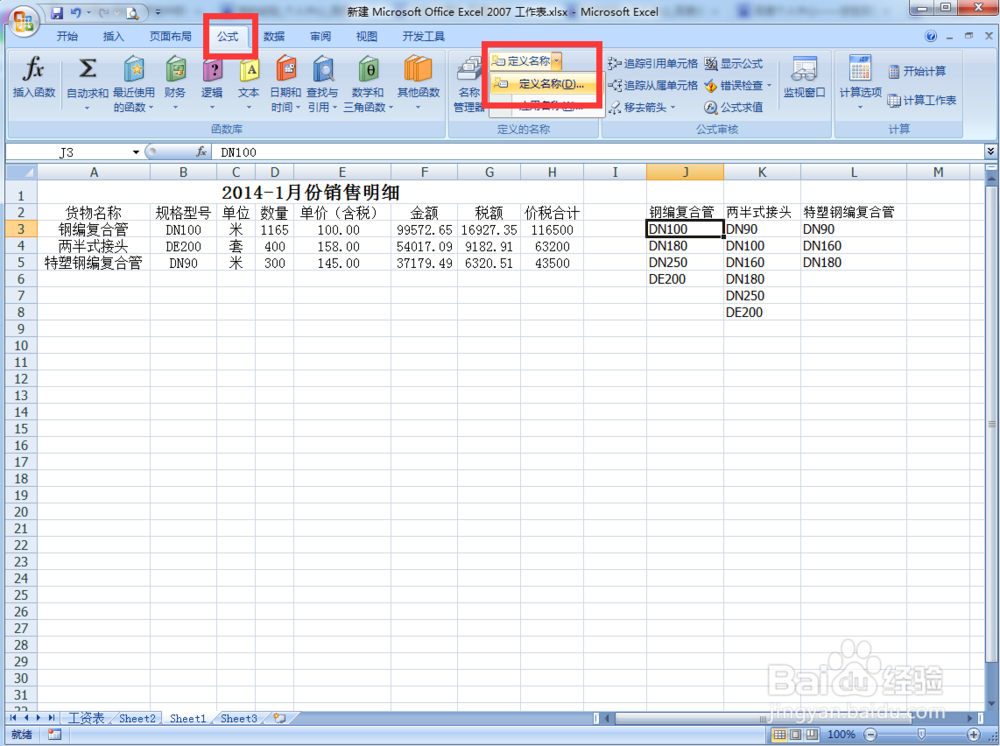Select cell K8 containing DE200
Image resolution: width=1000 pixels, height=746 pixels.
pyautogui.click(x=761, y=312)
